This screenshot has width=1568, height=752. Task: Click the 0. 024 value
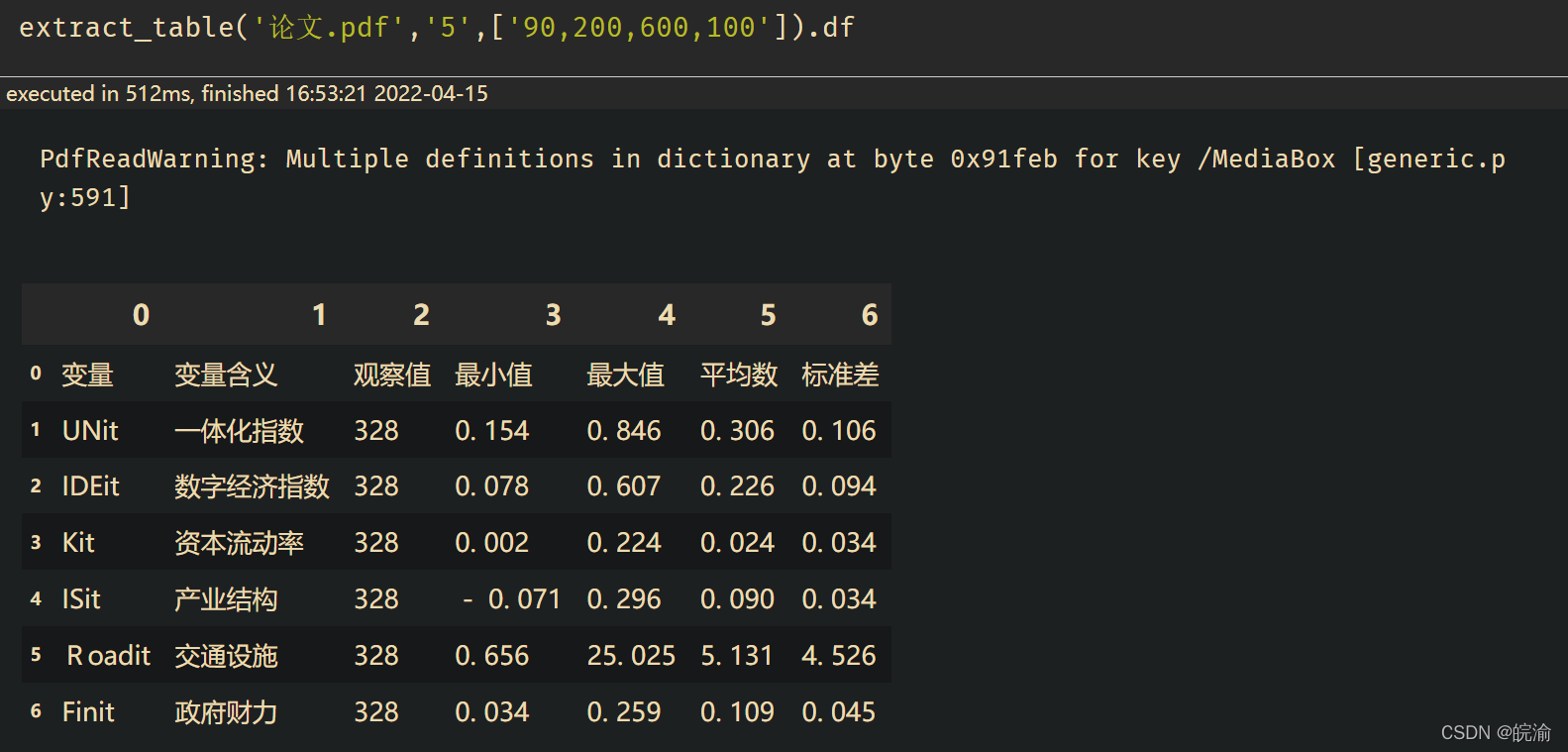point(737,542)
